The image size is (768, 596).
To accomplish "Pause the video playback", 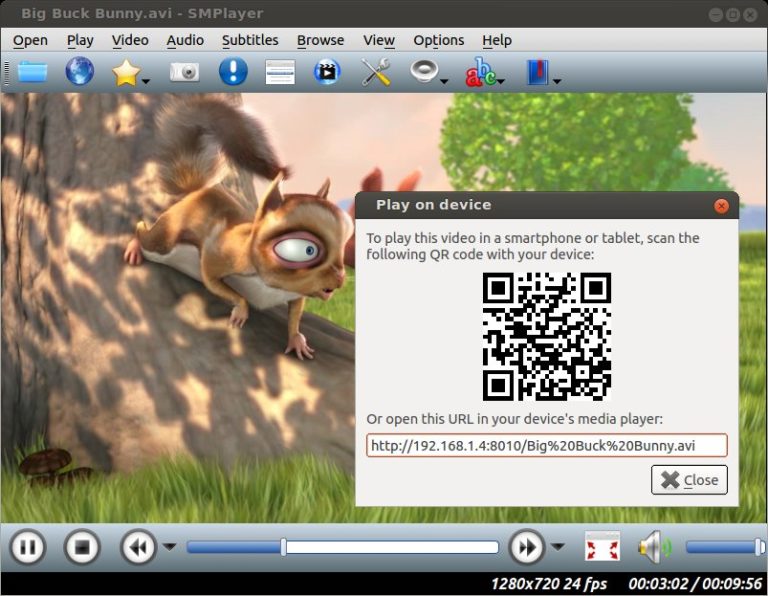I will coord(27,547).
